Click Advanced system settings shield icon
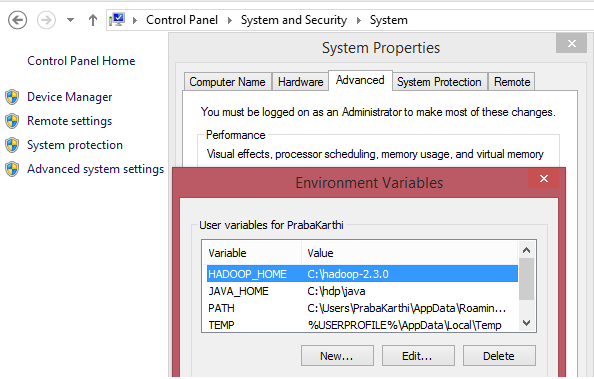Screen dimensions: 594x379 pyautogui.click(x=12, y=169)
